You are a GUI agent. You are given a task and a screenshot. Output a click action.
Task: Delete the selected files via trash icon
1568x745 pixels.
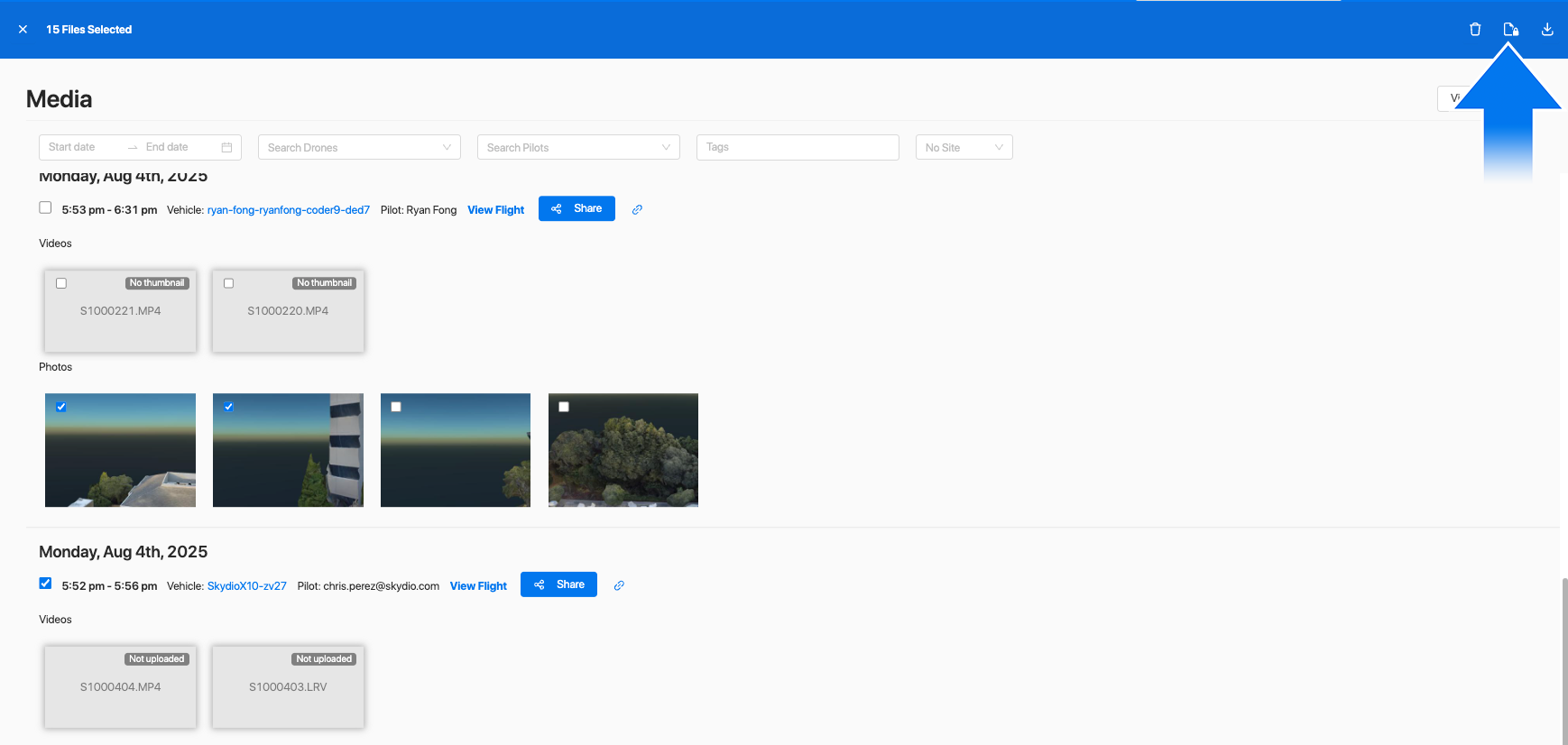point(1475,30)
